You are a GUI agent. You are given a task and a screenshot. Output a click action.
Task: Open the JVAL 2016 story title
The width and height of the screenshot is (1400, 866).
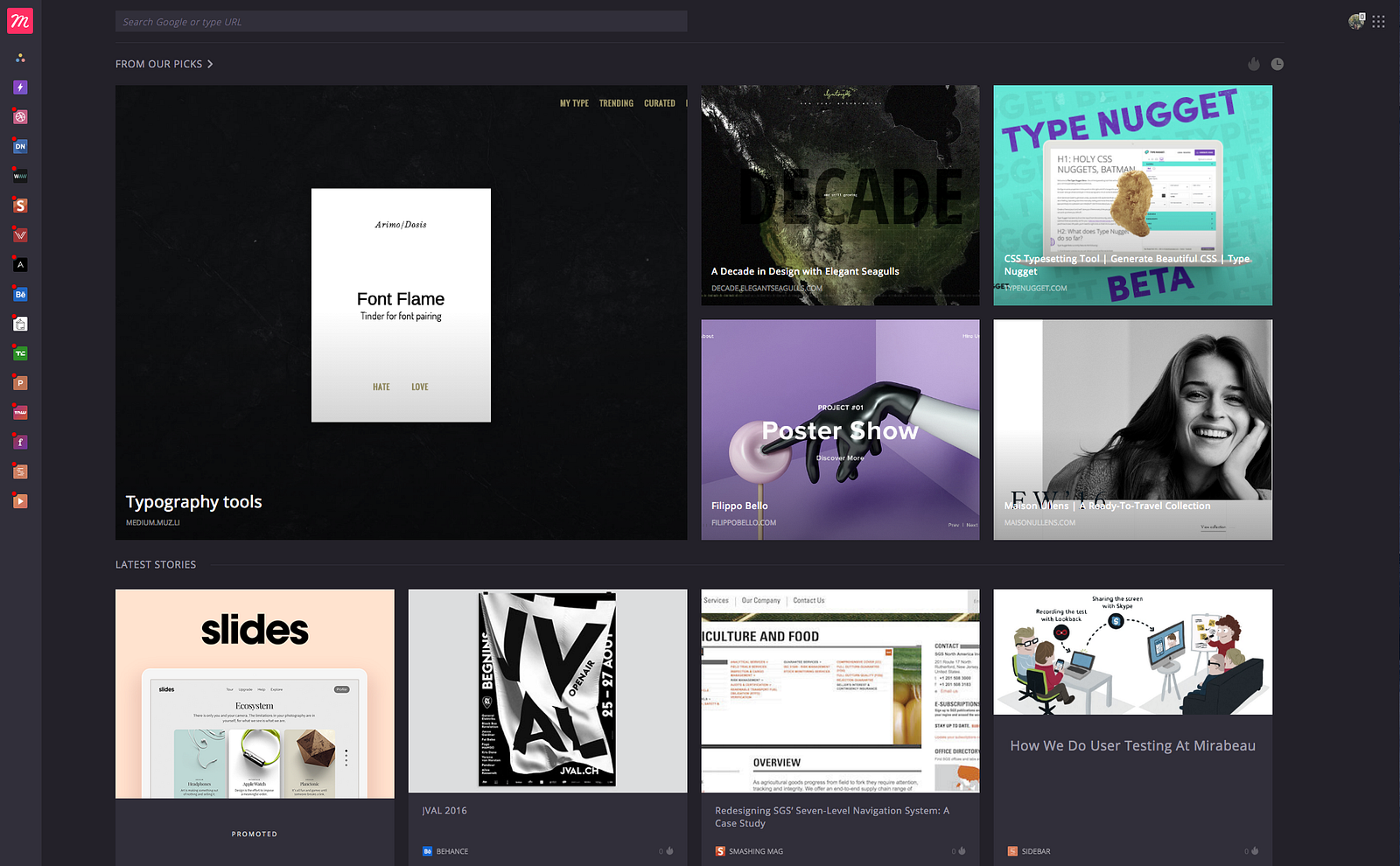444,811
